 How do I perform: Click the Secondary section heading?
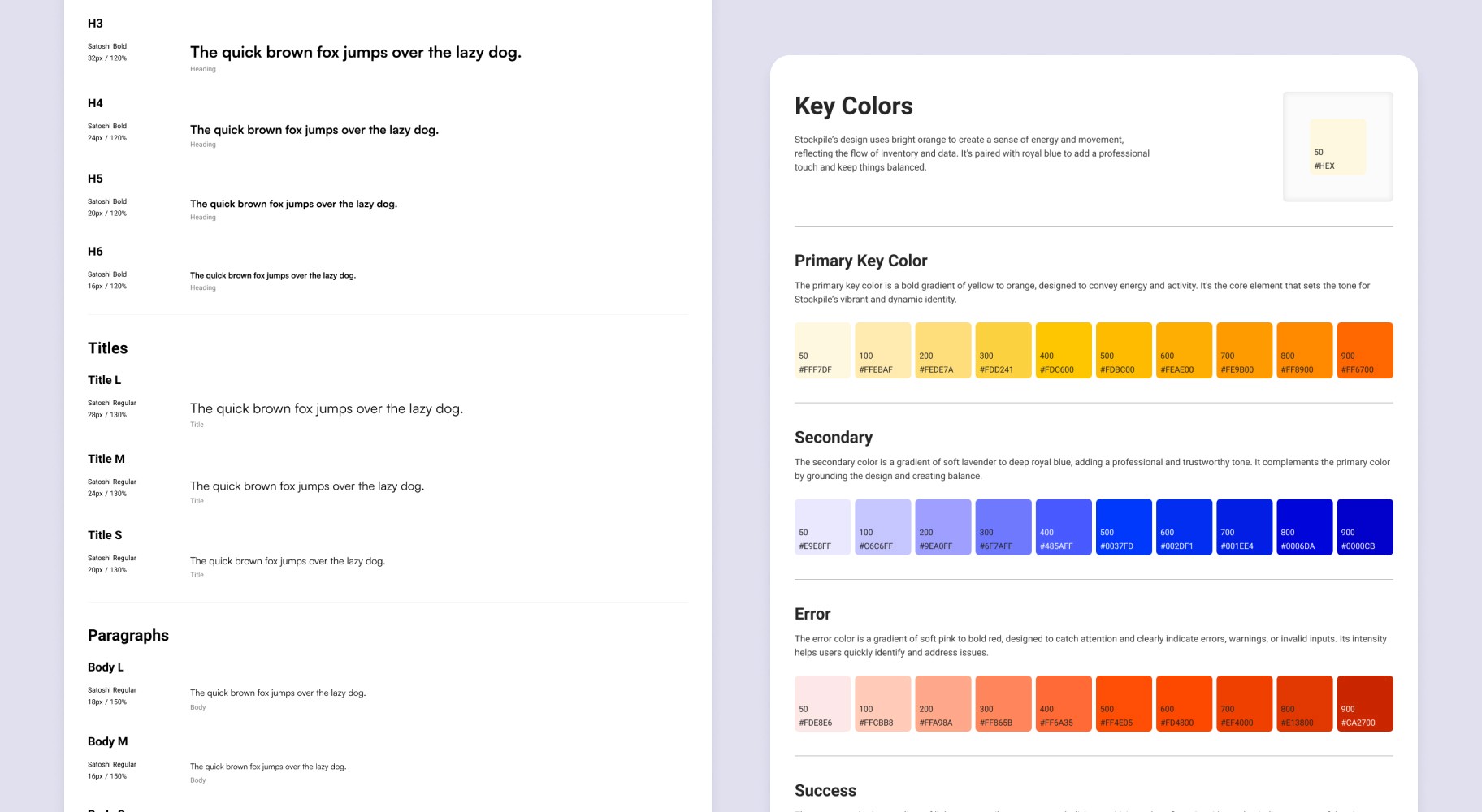pyautogui.click(x=834, y=438)
